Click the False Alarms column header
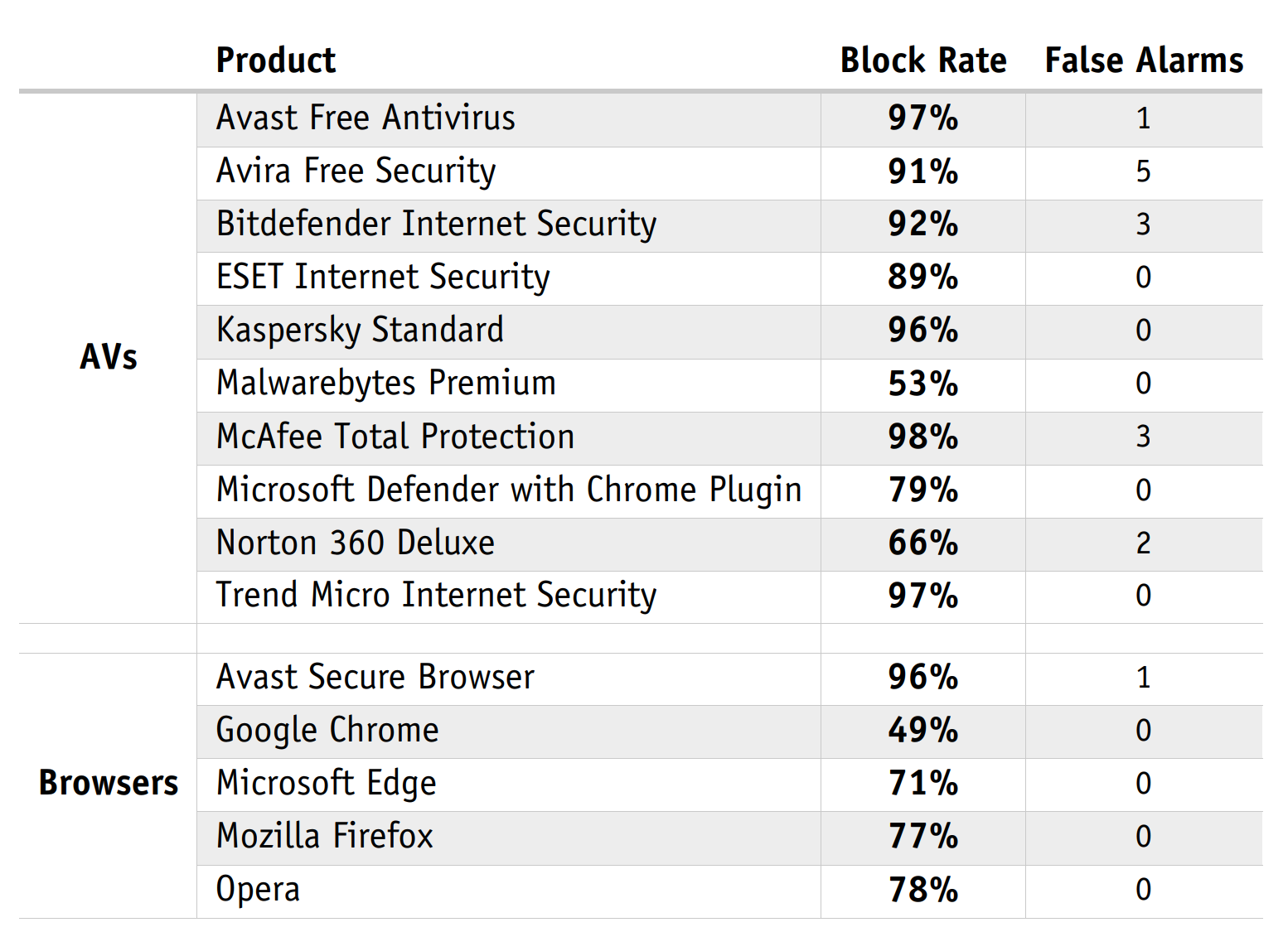Image resolution: width=1288 pixels, height=932 pixels. [1144, 60]
